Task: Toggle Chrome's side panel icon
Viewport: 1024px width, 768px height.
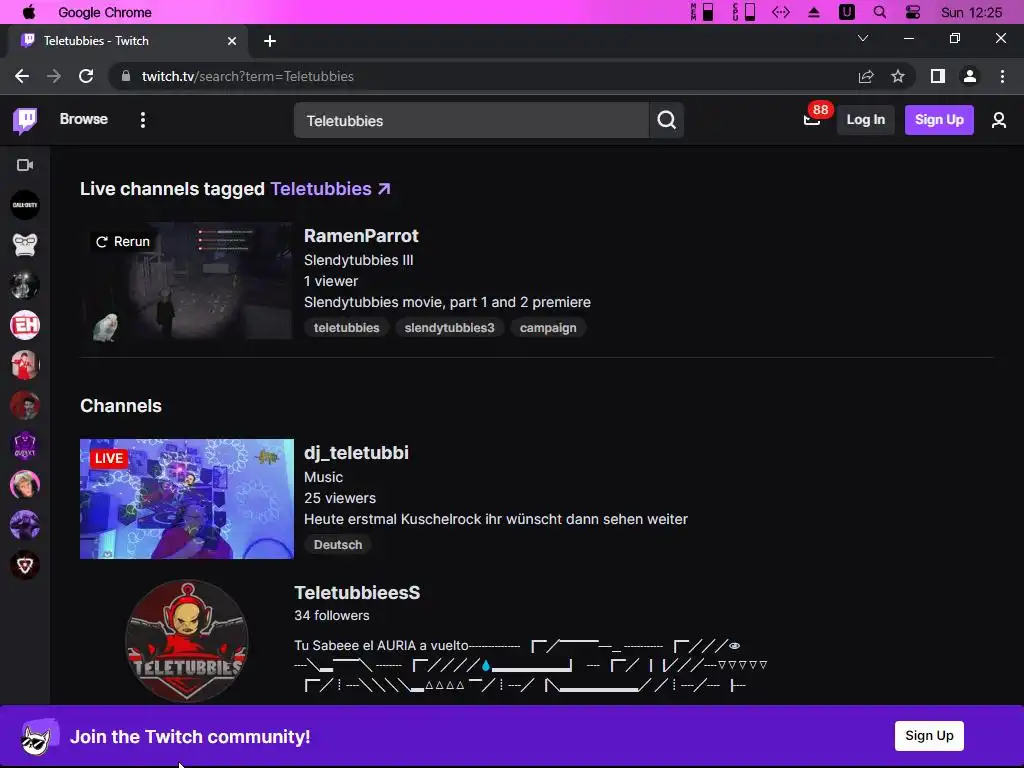Action: coord(938,76)
